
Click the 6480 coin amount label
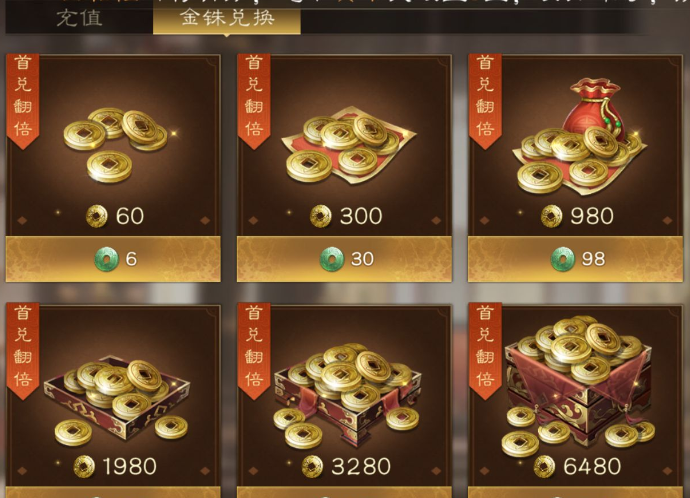(592, 466)
